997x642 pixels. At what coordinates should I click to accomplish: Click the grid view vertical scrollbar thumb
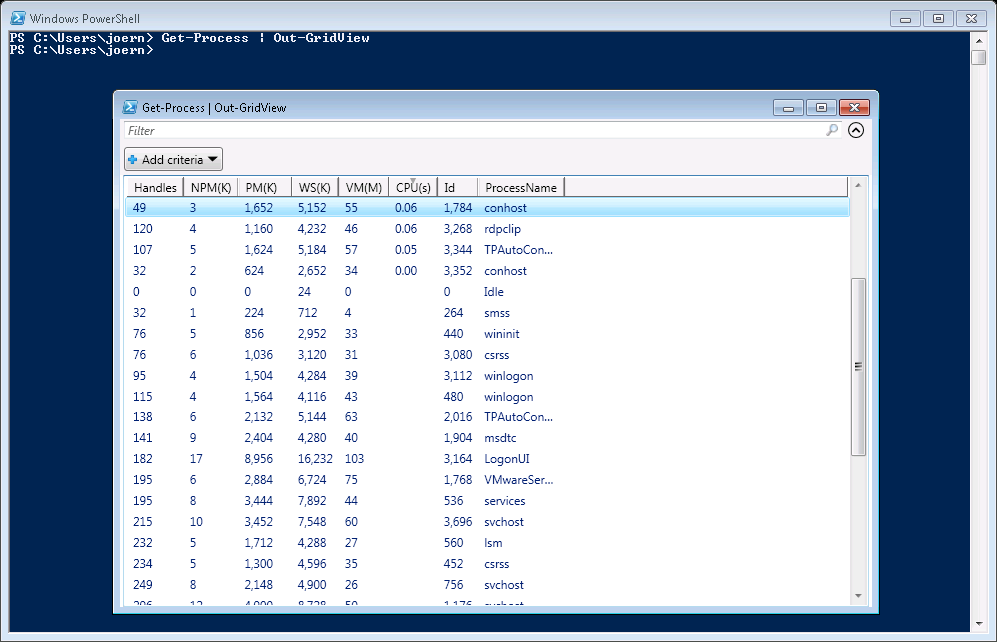858,367
